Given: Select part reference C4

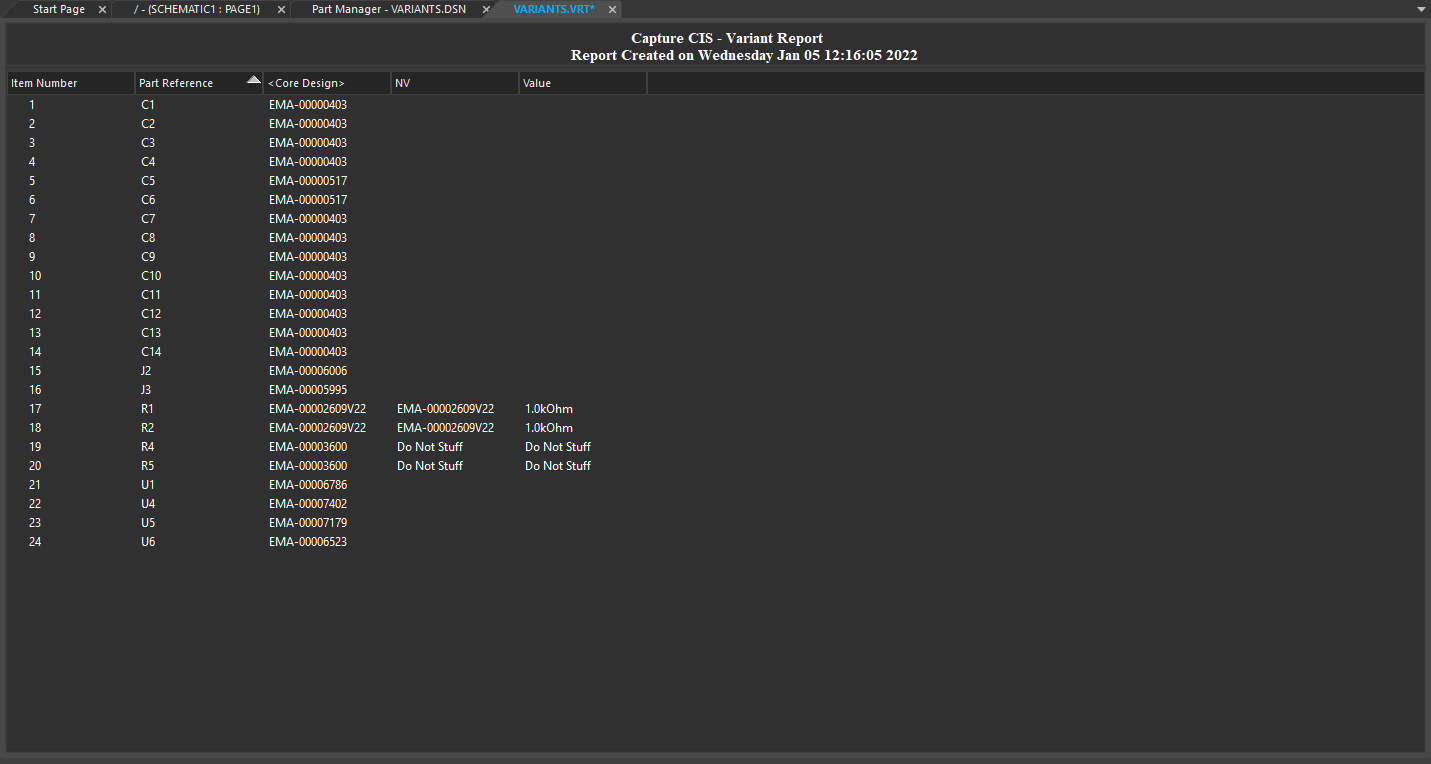Looking at the screenshot, I should (148, 161).
